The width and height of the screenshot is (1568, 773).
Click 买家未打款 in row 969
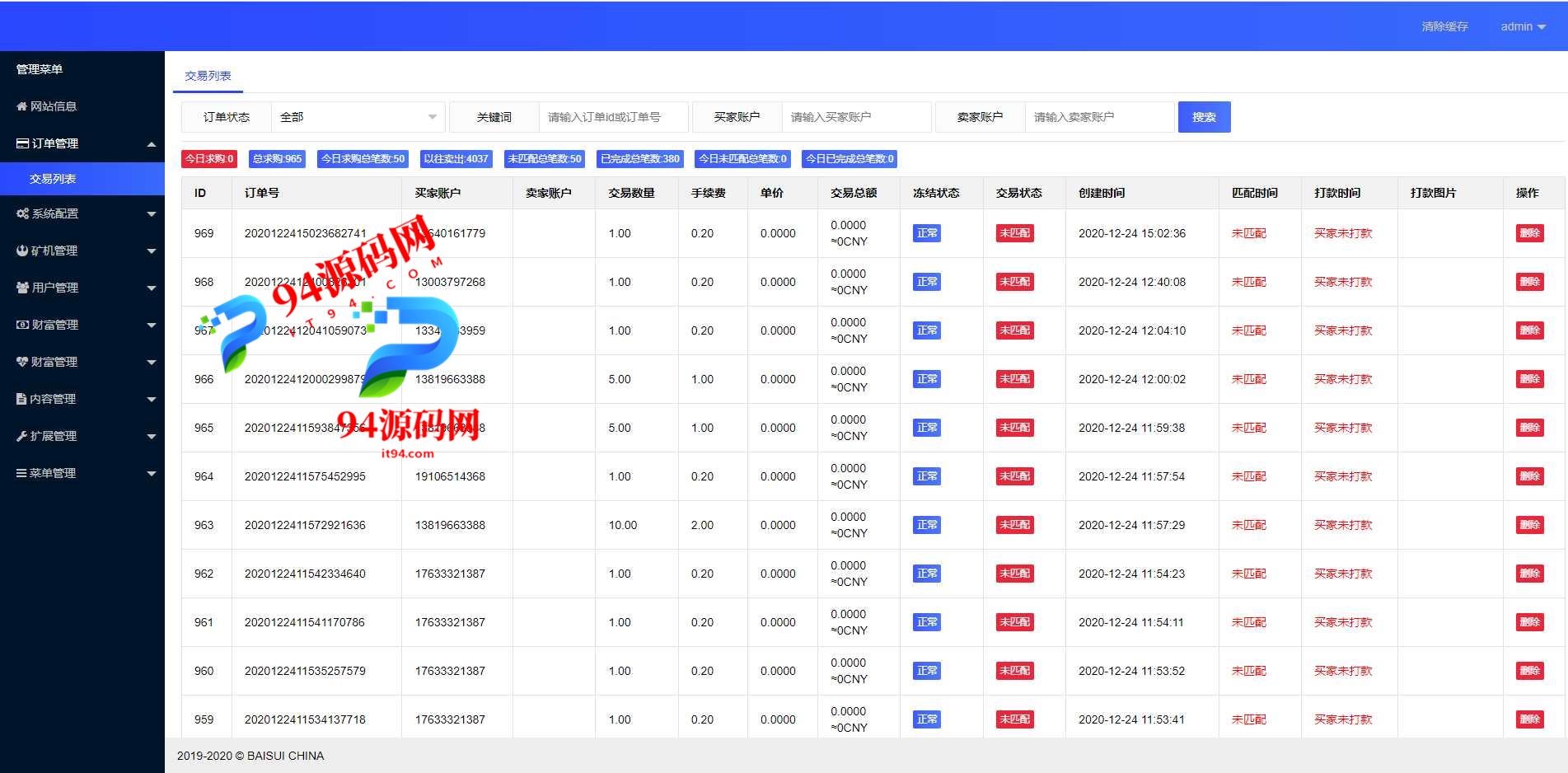coord(1343,233)
